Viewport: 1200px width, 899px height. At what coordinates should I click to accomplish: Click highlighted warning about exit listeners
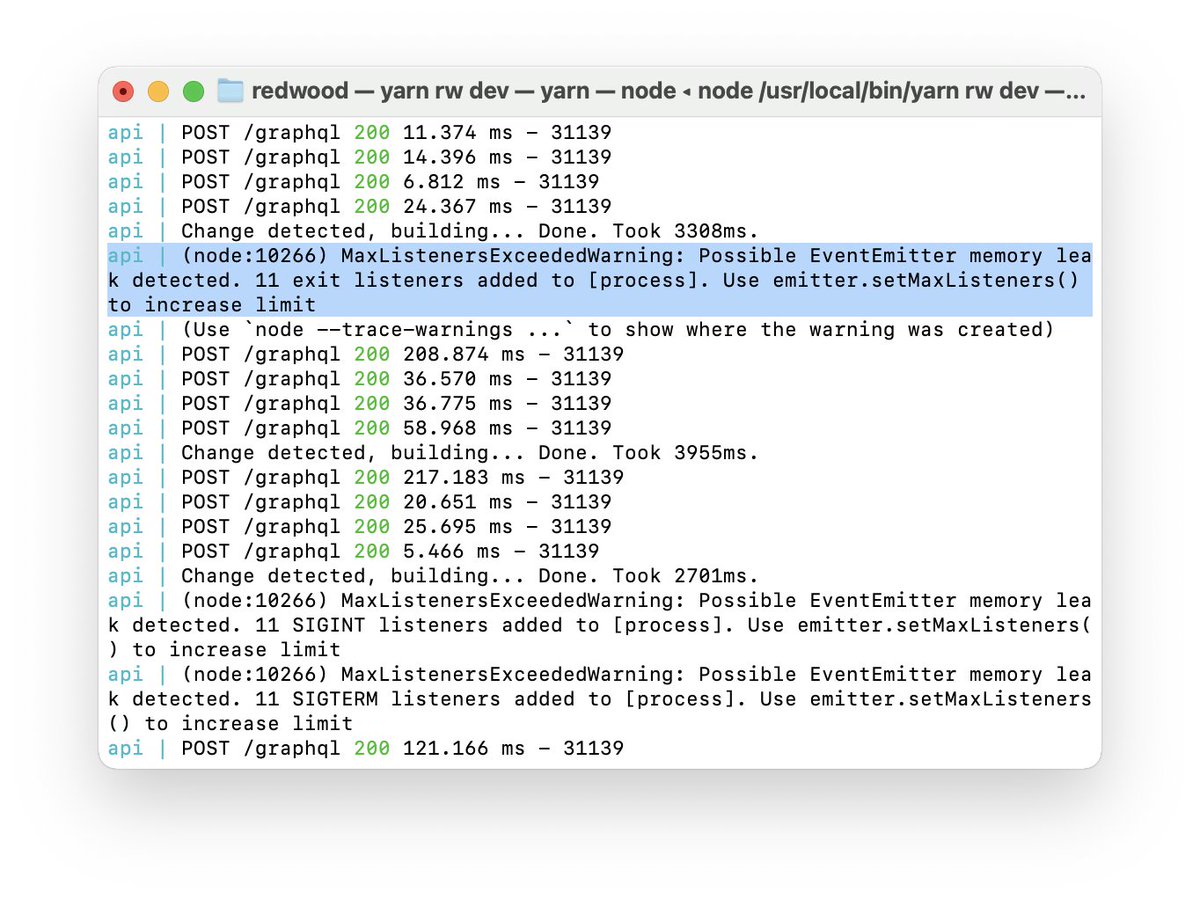[x=600, y=280]
